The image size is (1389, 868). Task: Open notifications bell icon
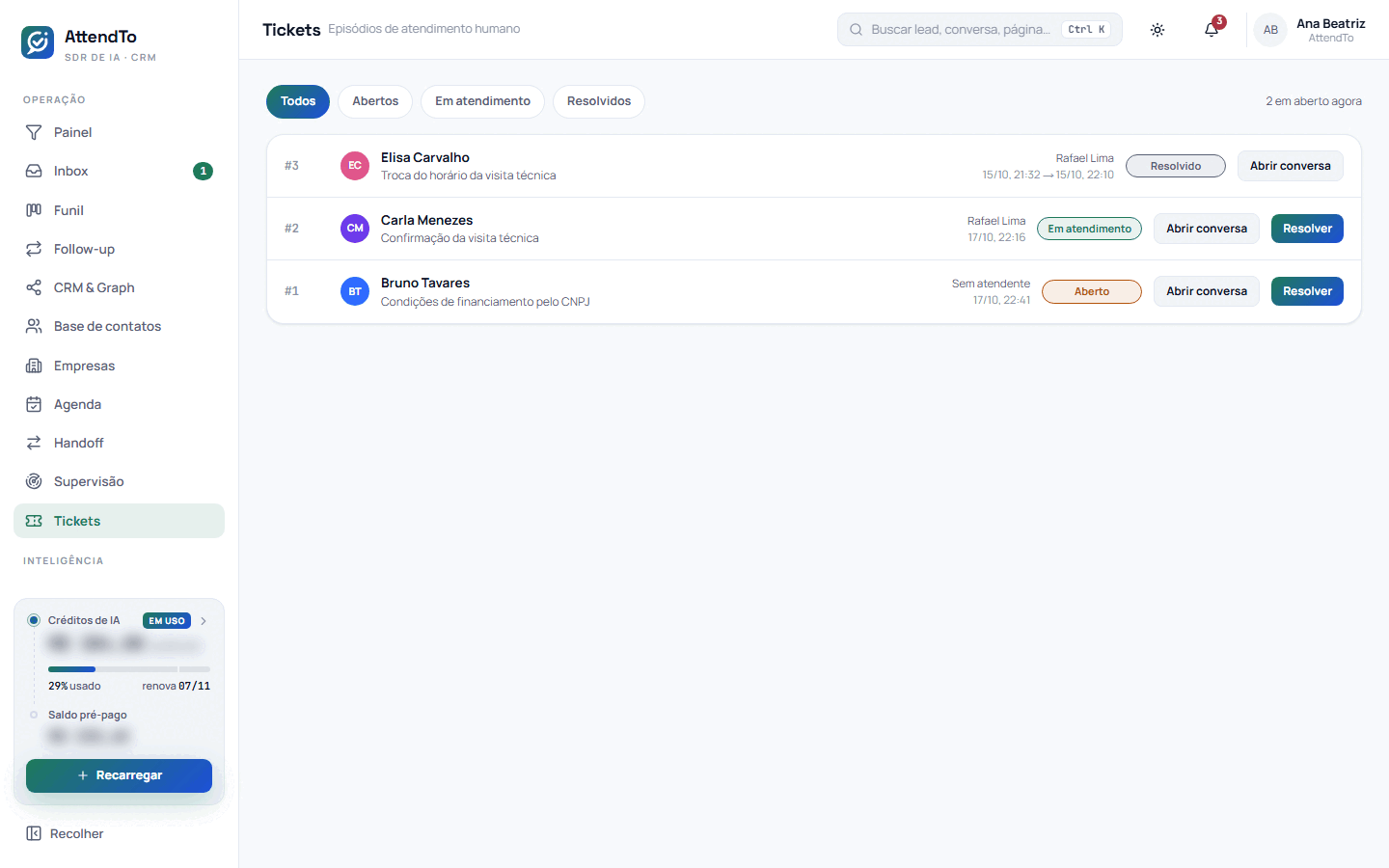pyautogui.click(x=1212, y=30)
